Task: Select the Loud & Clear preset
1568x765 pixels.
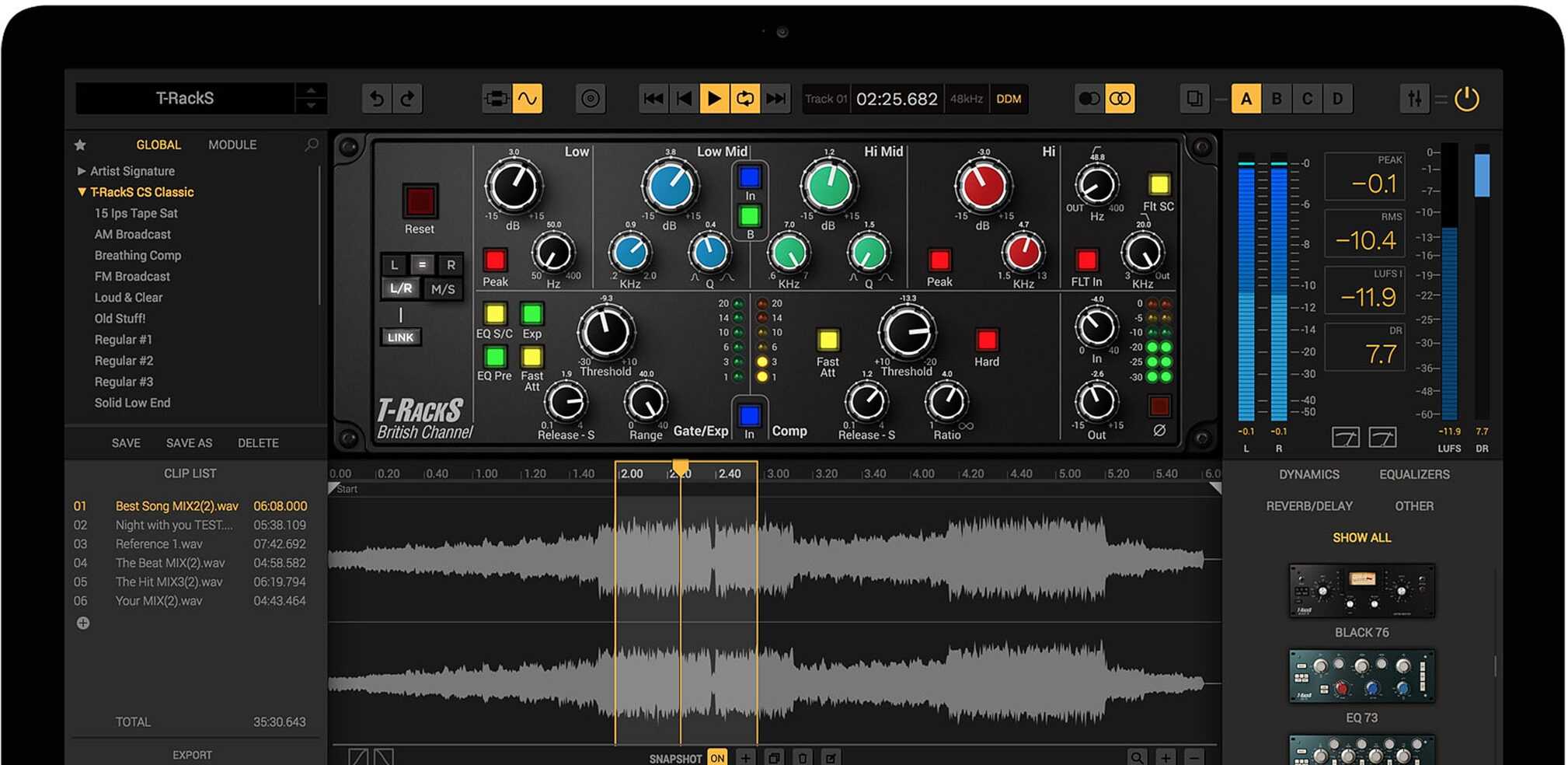Action: 128,297
